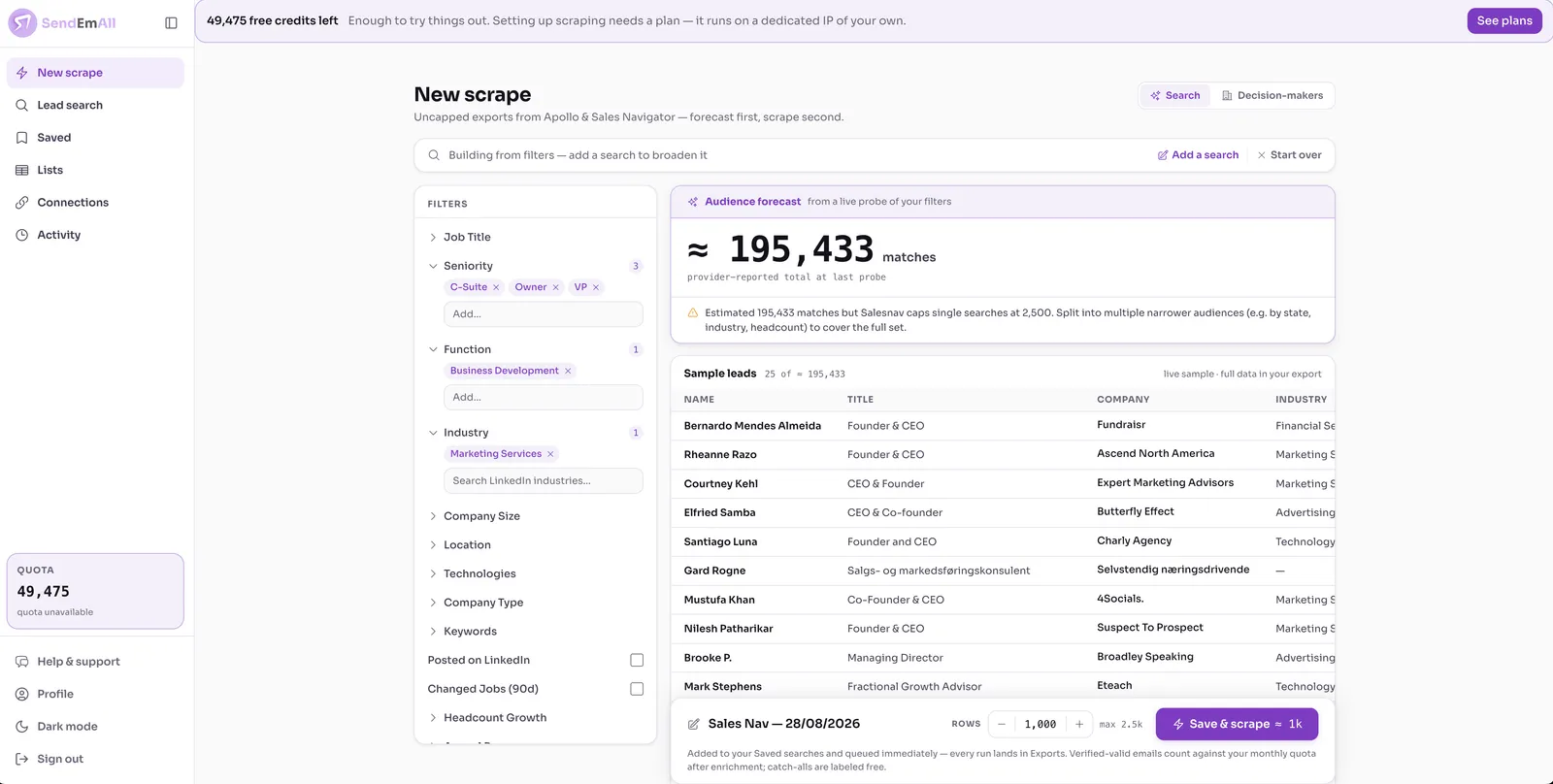Screen dimensions: 1553x784
Task: Click the Quota 49,475 card
Action: [95, 591]
